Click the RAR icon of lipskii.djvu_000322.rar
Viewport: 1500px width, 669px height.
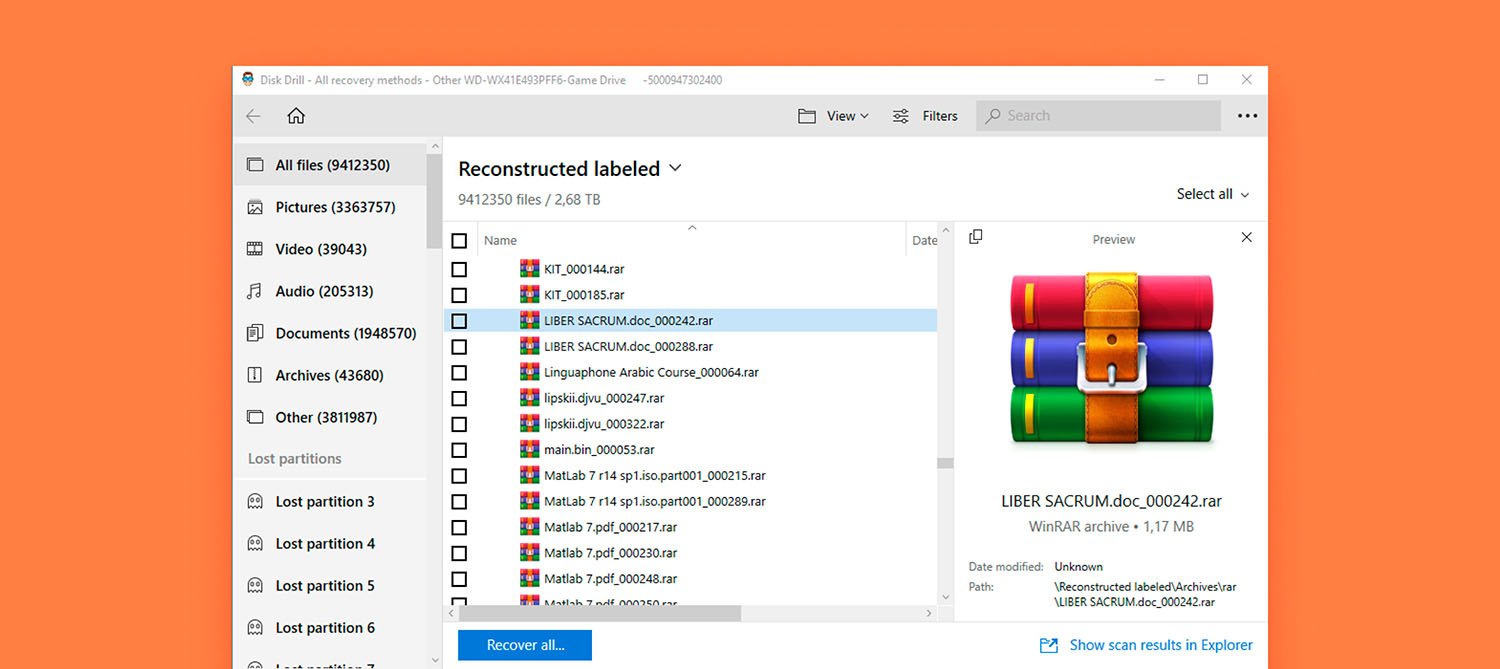pos(529,424)
